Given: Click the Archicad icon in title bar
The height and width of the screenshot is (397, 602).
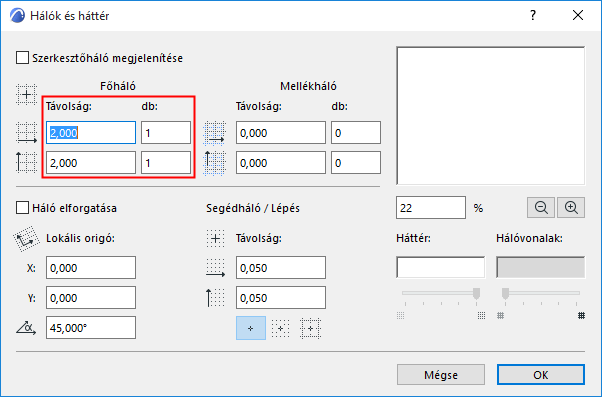Looking at the screenshot, I should (x=17, y=16).
